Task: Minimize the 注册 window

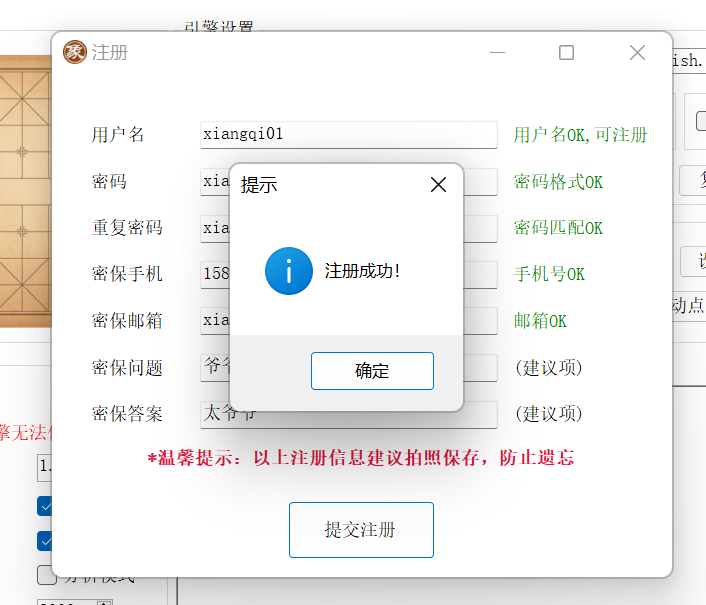Action: (496, 53)
